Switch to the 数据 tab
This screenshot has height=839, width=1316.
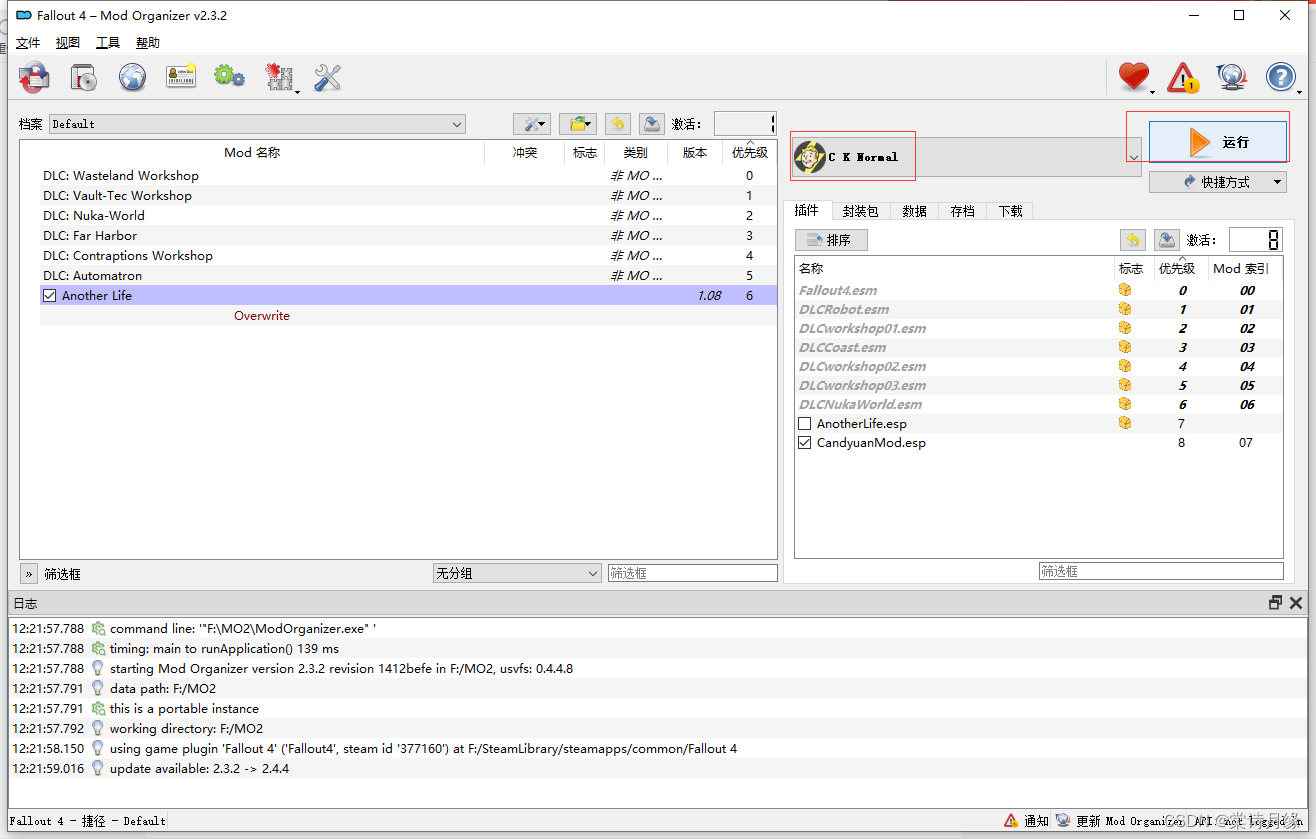pos(914,211)
